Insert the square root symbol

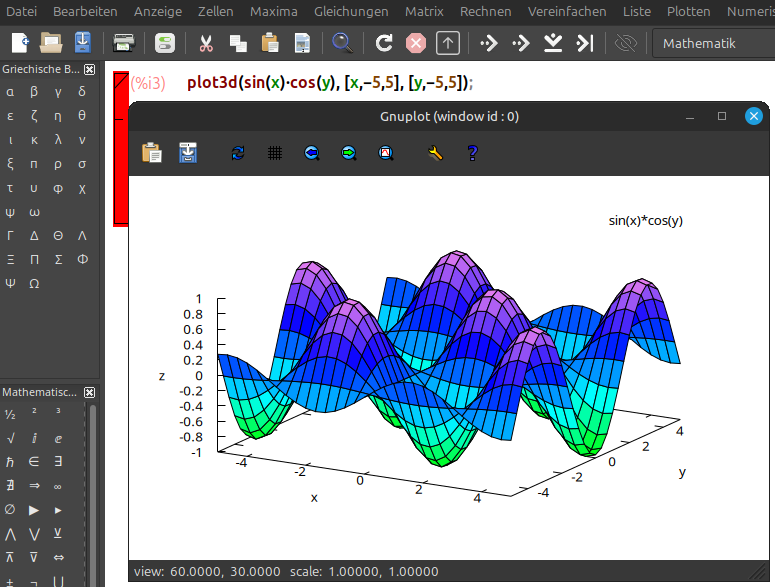coord(10,438)
